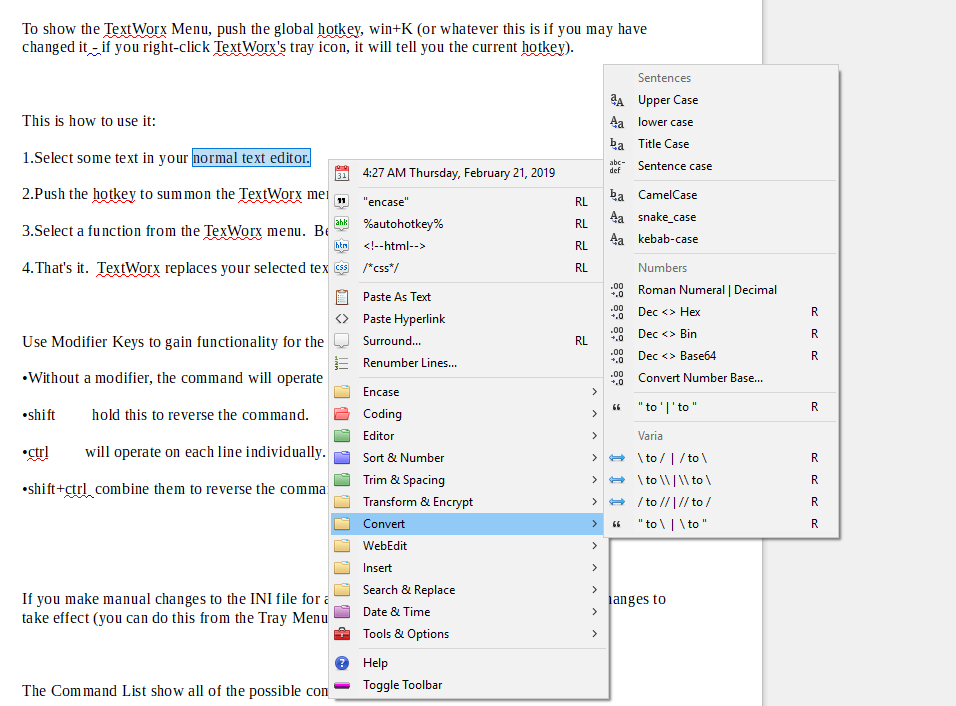
Task: Select / to // conversion entry
Action: (721, 502)
